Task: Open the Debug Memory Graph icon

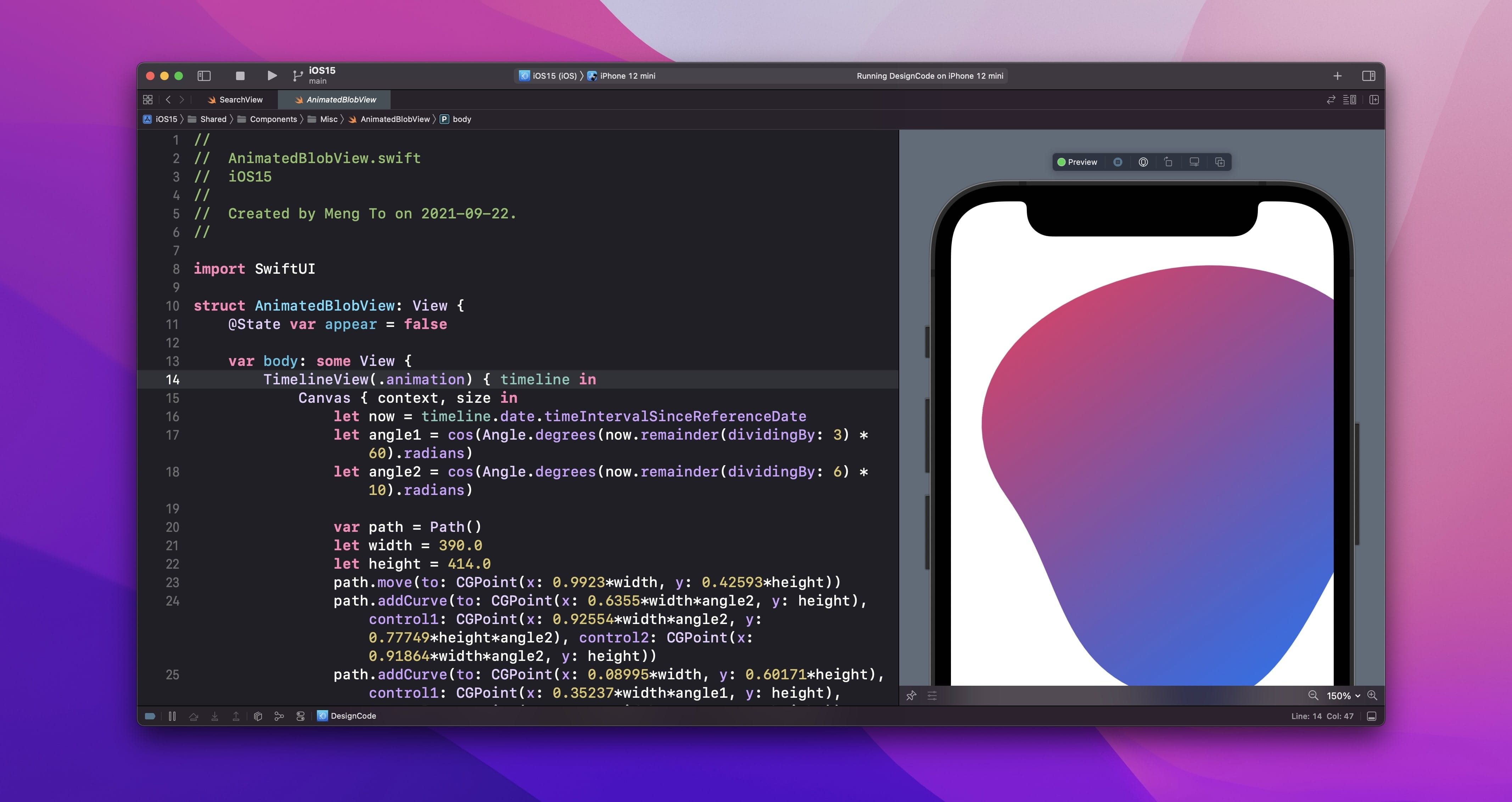Action: click(279, 716)
